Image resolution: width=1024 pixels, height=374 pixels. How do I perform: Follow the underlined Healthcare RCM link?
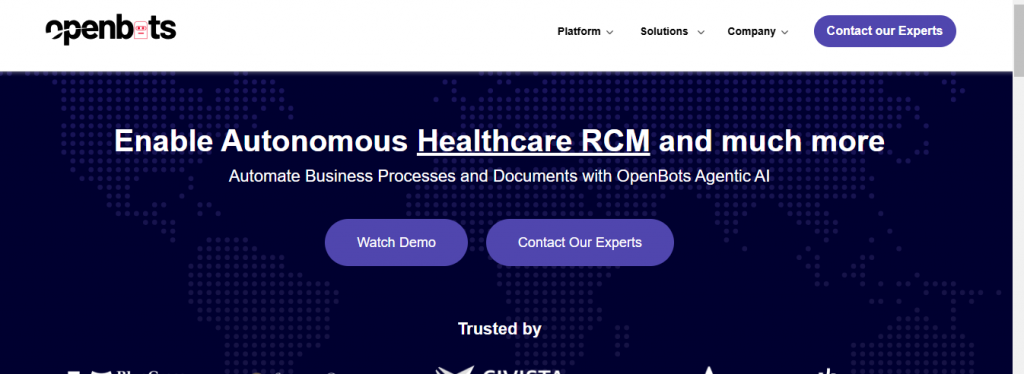click(534, 141)
